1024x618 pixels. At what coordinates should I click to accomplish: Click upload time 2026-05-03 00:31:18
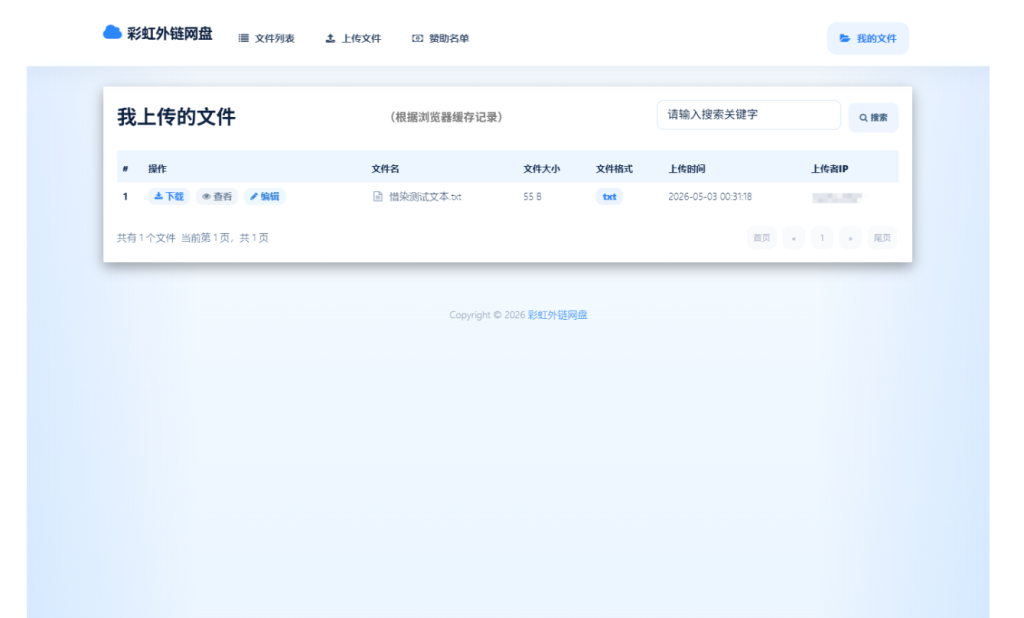click(710, 197)
